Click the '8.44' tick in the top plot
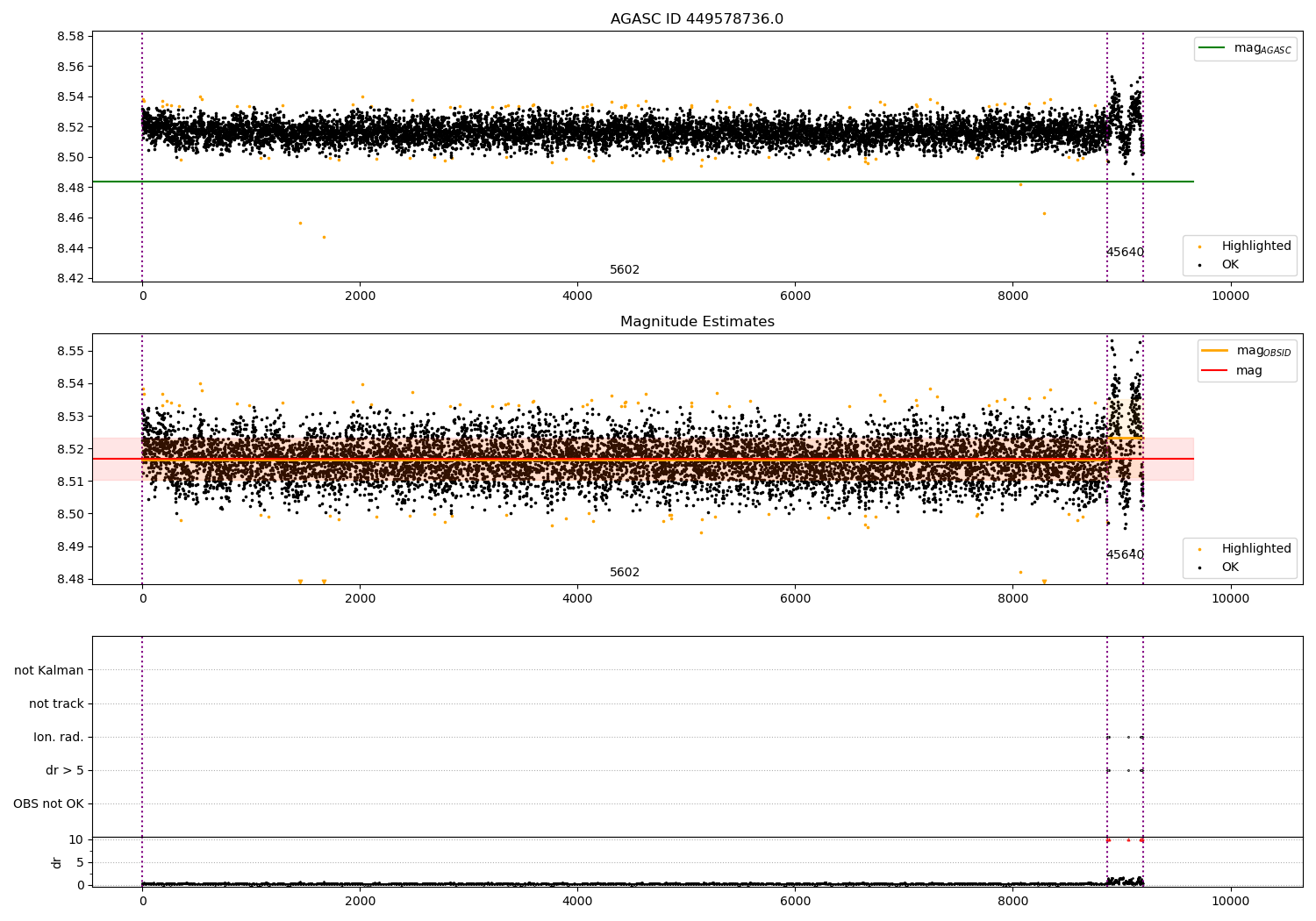Viewport: 1316px width, 921px height. pyautogui.click(x=70, y=248)
